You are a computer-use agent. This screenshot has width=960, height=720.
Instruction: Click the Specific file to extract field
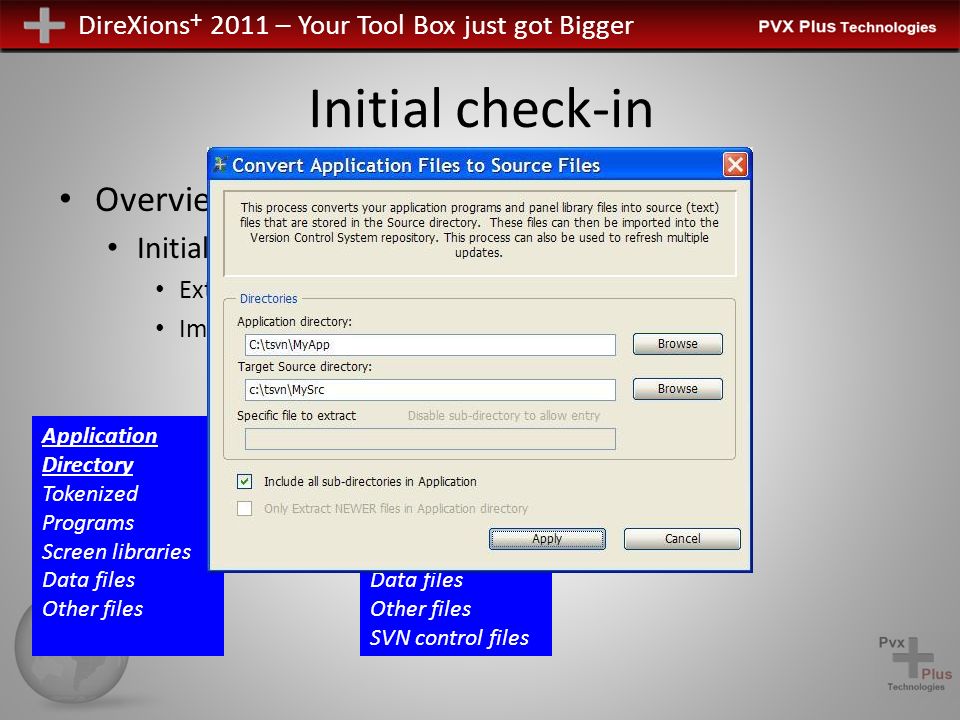tap(430, 439)
